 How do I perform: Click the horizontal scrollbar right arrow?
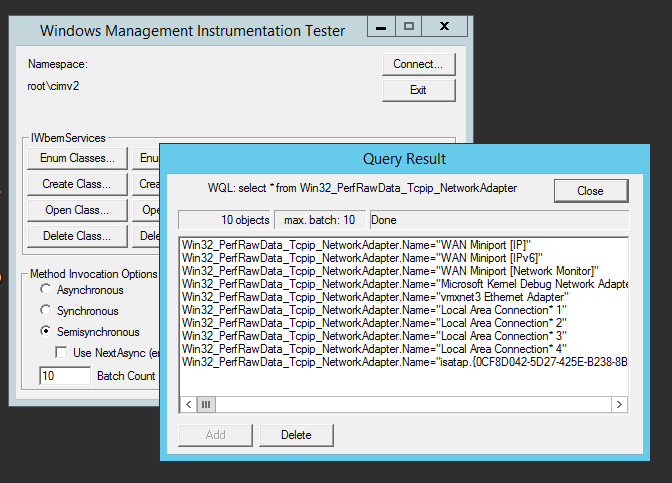point(619,404)
